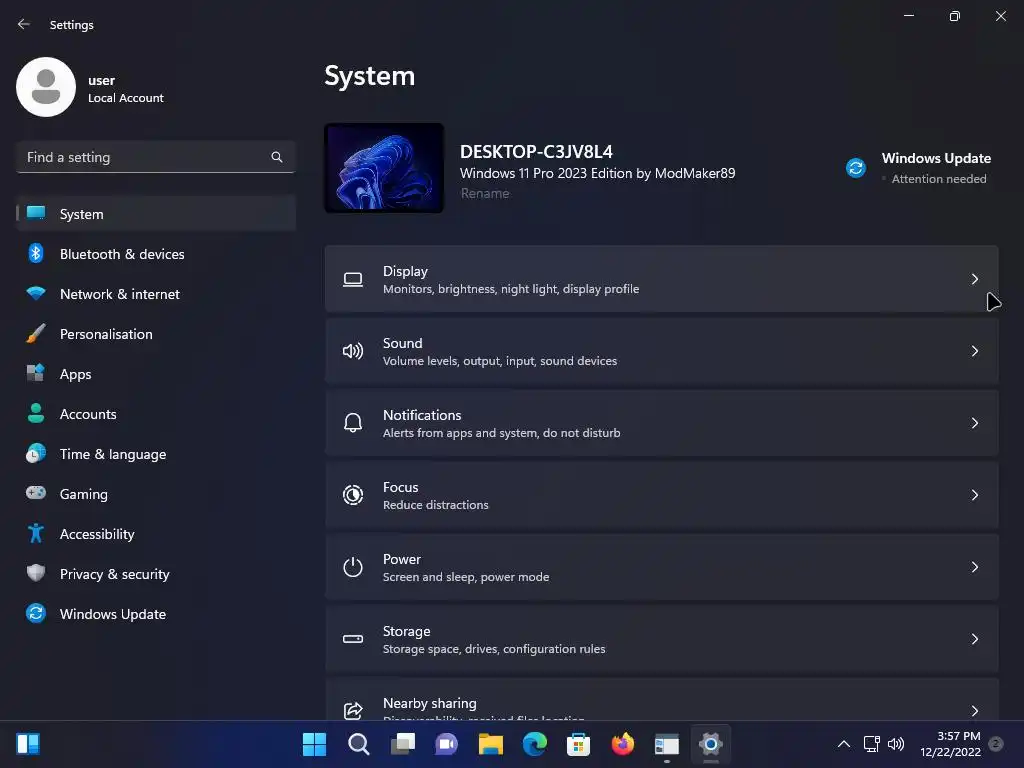Open the Power settings row
Viewport: 1024px width, 768px height.
662,567
